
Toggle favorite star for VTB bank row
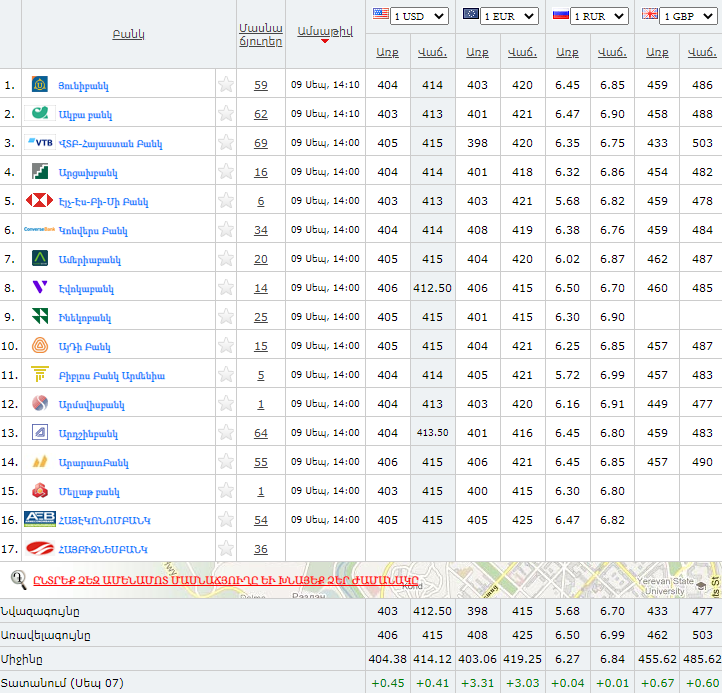click(x=226, y=142)
